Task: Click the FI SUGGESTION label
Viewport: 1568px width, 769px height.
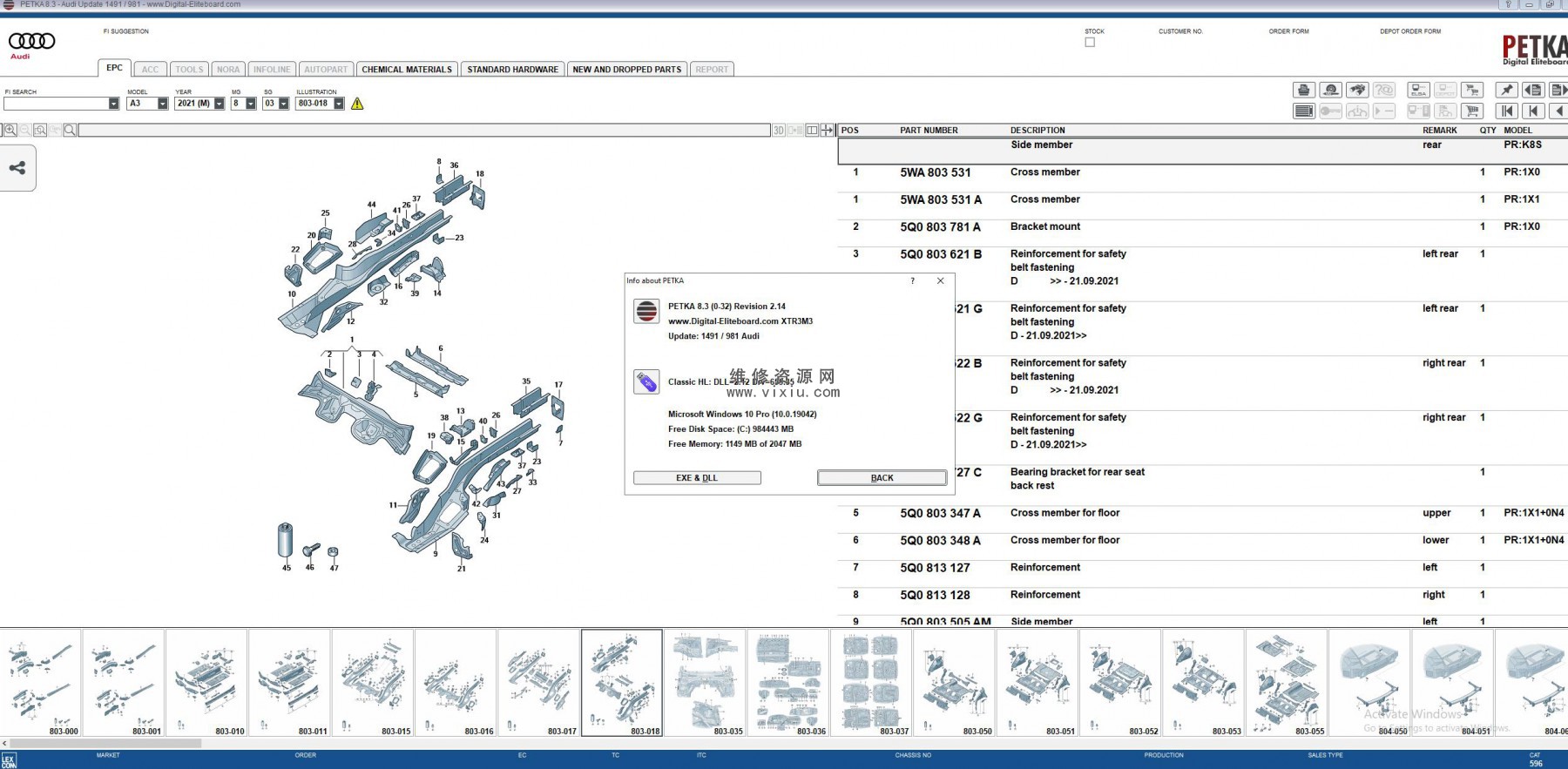Action: click(x=126, y=31)
